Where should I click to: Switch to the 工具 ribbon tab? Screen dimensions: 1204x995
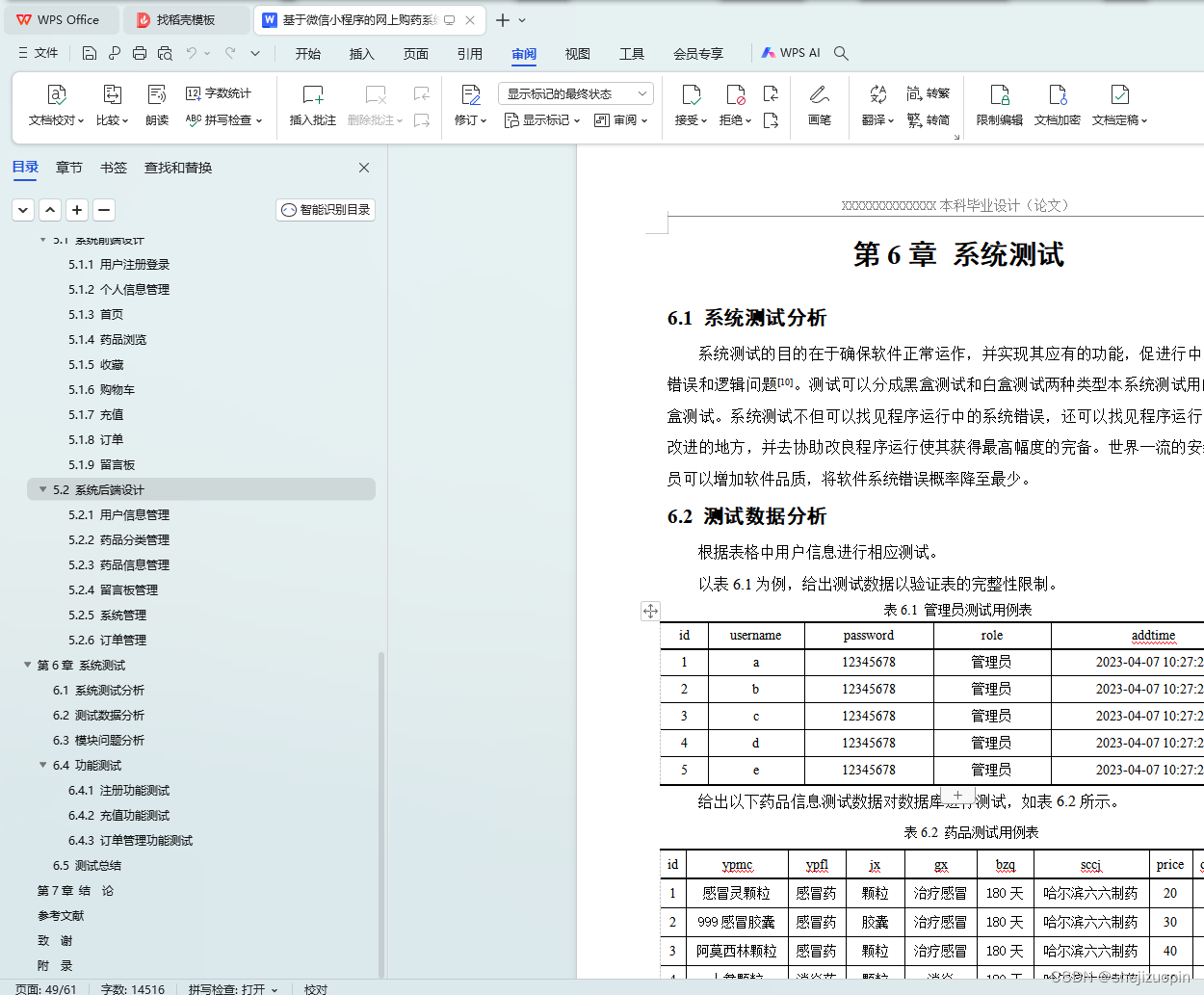tap(632, 54)
